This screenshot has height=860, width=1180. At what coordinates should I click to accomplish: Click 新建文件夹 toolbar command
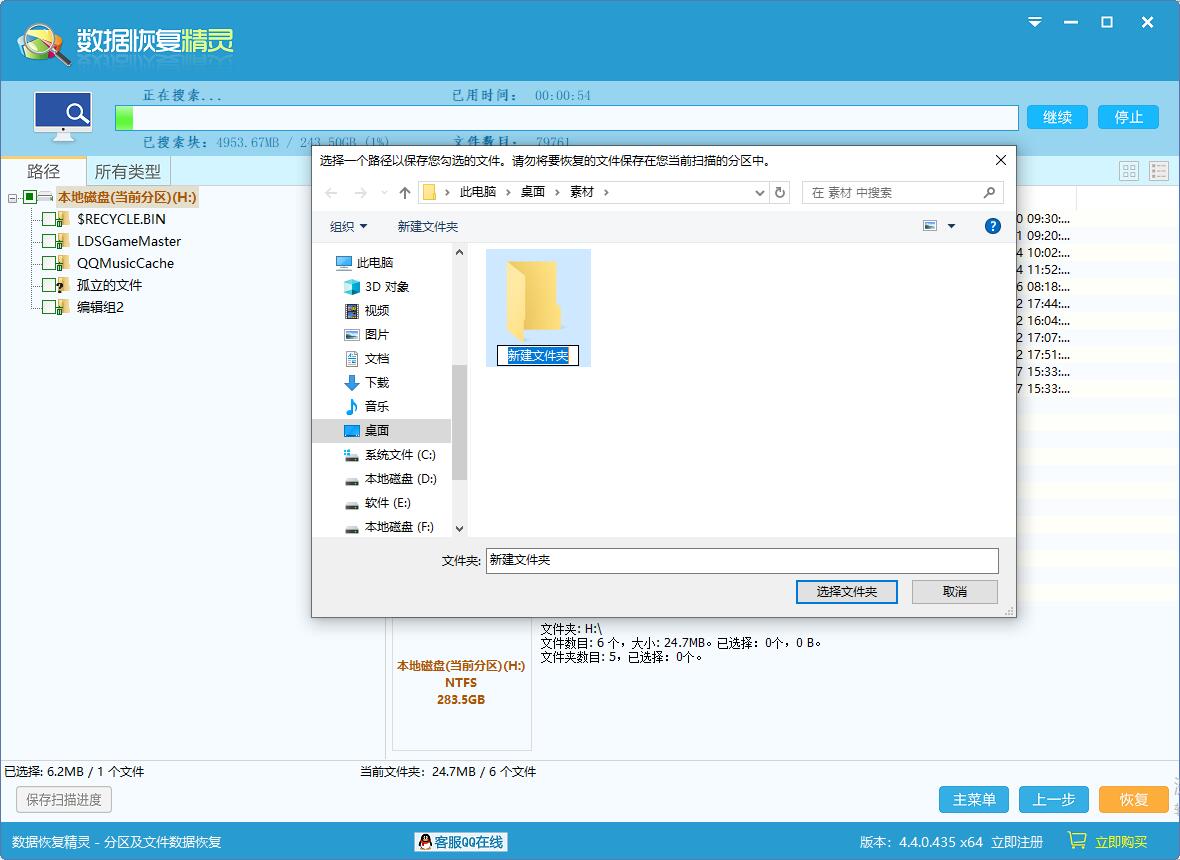pyautogui.click(x=427, y=226)
